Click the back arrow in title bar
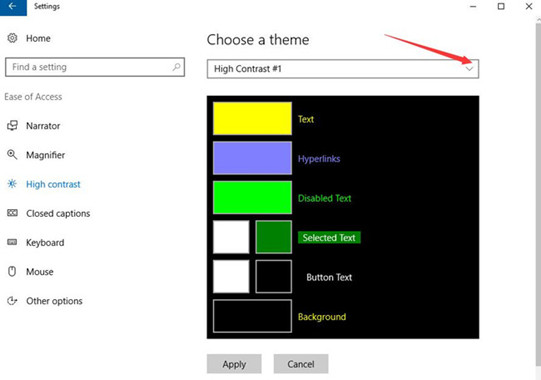The image size is (541, 380). click(x=13, y=7)
